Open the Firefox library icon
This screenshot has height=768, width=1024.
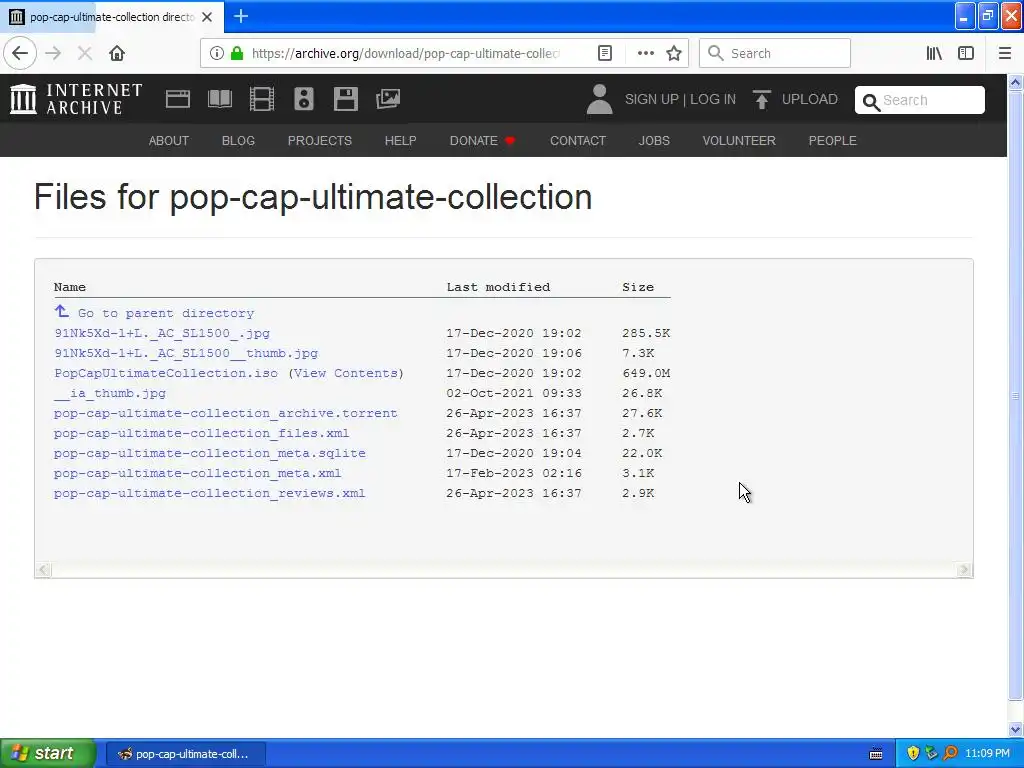(934, 54)
